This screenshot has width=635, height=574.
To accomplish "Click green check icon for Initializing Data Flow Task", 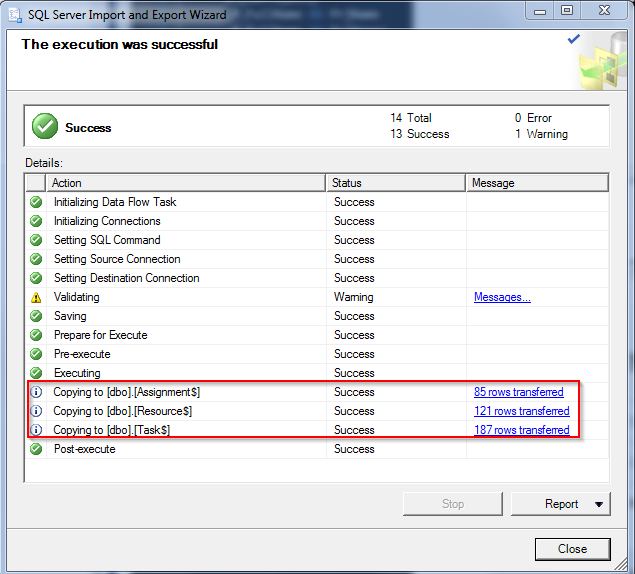I will [36, 202].
